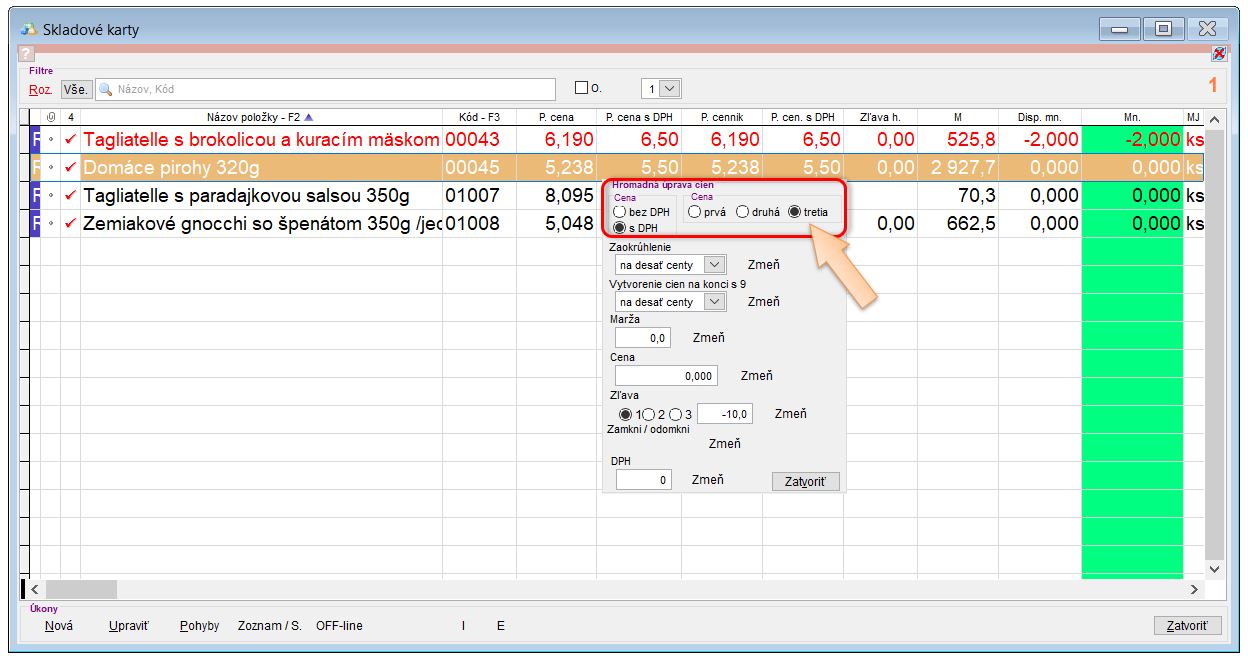Screen dimensions: 1248x662
Task: Toggle the 'O.' checkbox in filter
Action: 581,89
